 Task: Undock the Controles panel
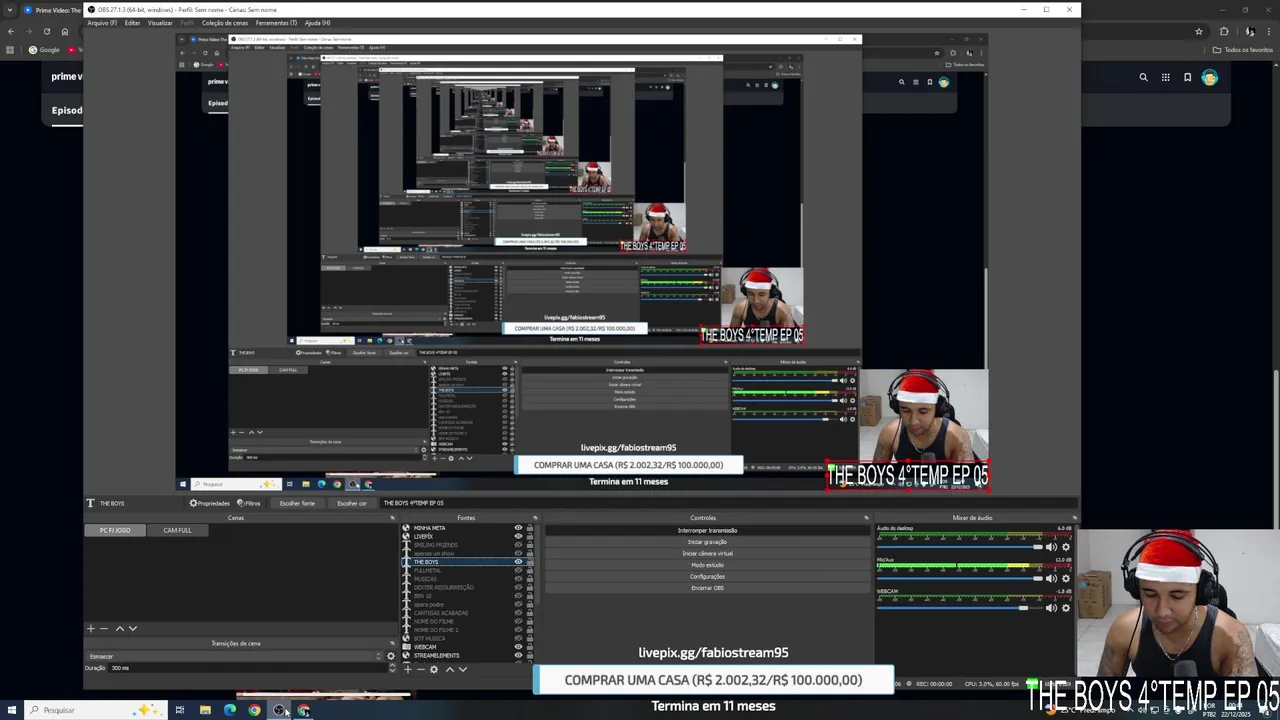pos(866,518)
